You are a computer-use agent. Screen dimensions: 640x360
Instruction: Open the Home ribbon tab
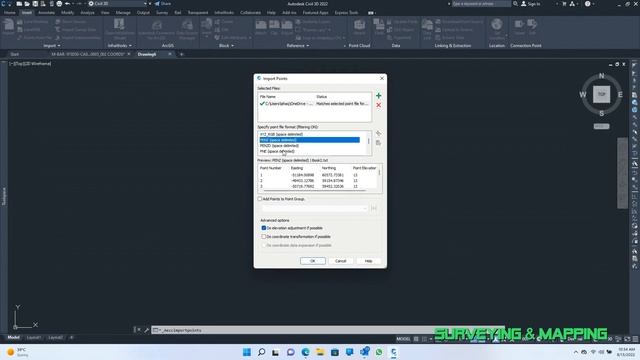point(10,13)
